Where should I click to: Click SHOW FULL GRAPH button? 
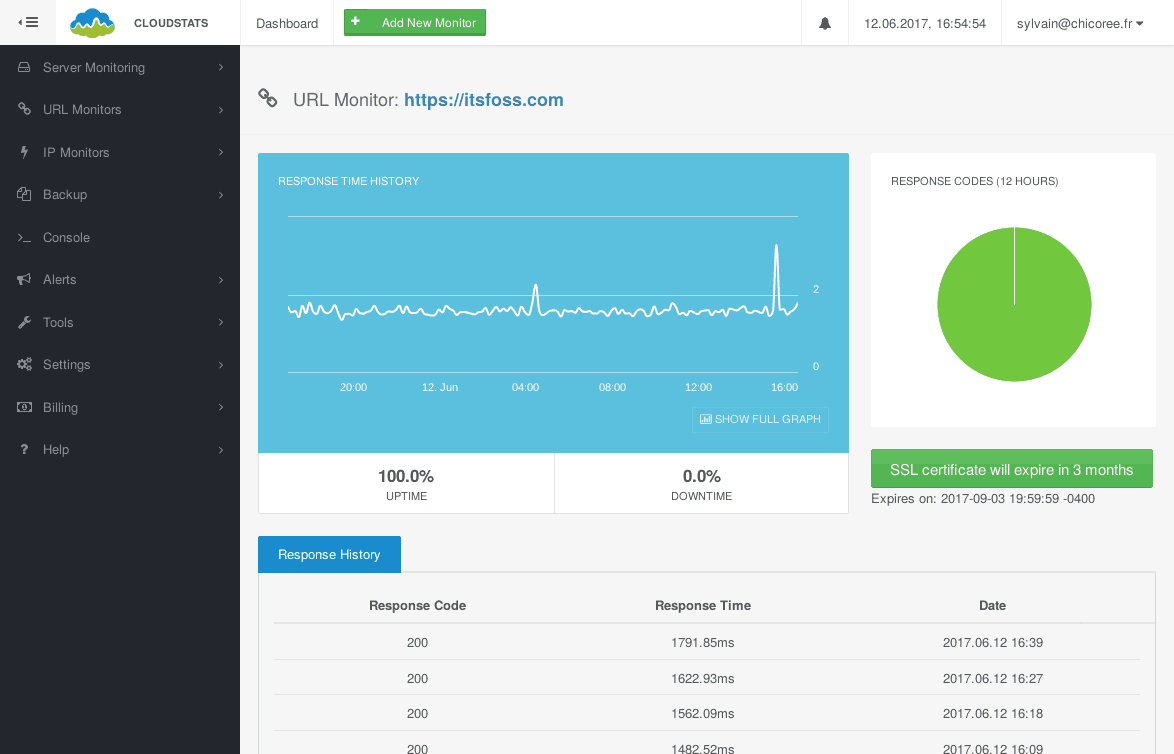(760, 419)
